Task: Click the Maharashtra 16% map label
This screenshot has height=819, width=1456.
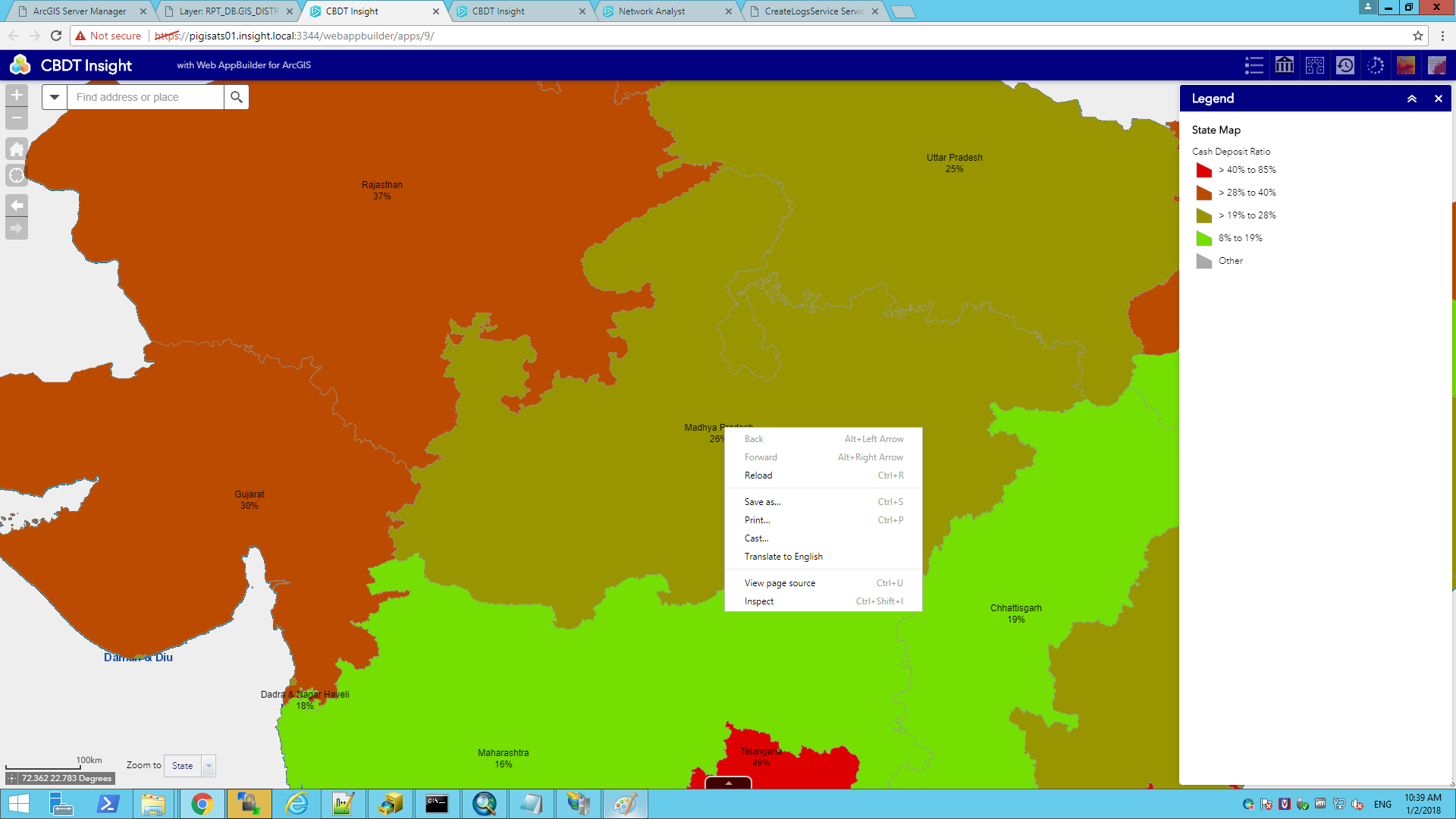Action: (504, 758)
